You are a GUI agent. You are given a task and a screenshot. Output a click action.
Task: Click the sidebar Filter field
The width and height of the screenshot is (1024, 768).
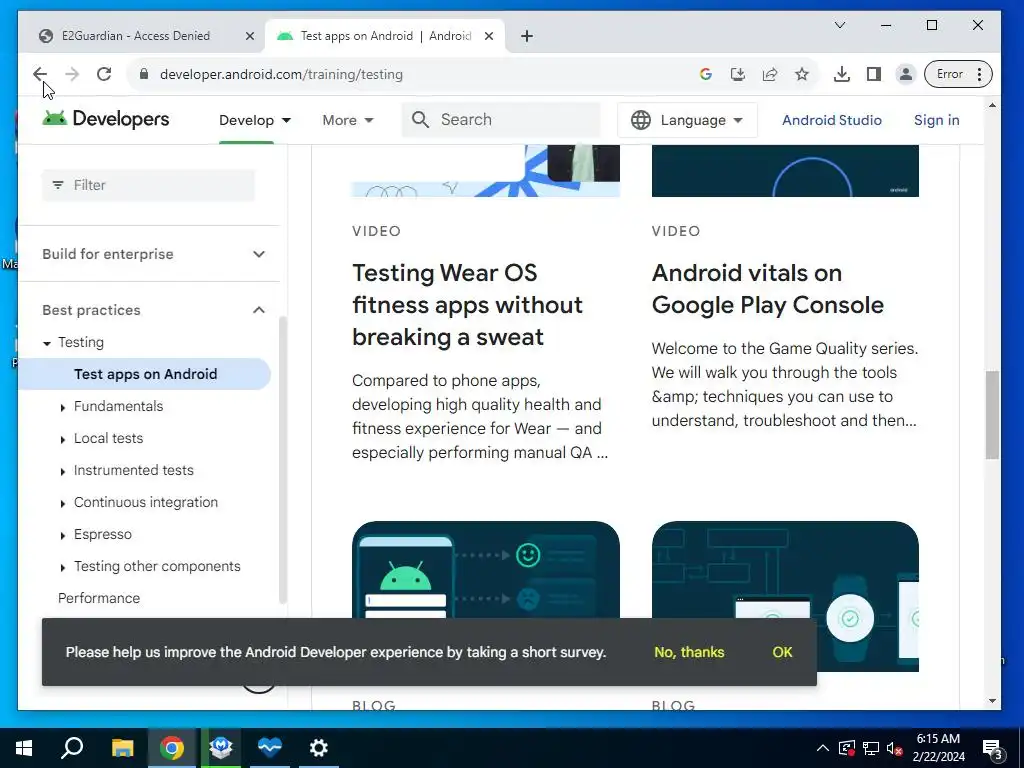[x=148, y=185]
